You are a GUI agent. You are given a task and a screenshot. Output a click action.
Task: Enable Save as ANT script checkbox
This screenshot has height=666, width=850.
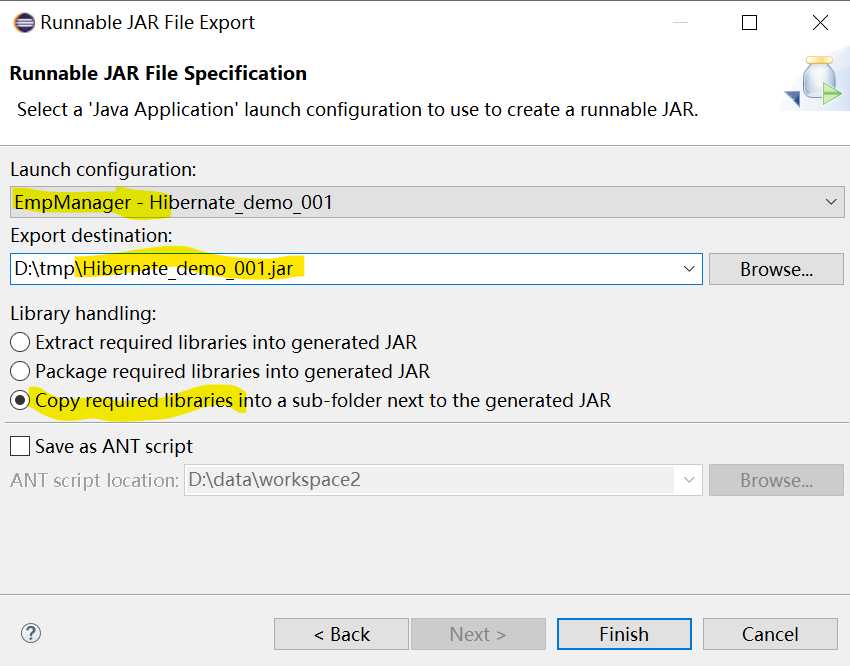[20, 446]
